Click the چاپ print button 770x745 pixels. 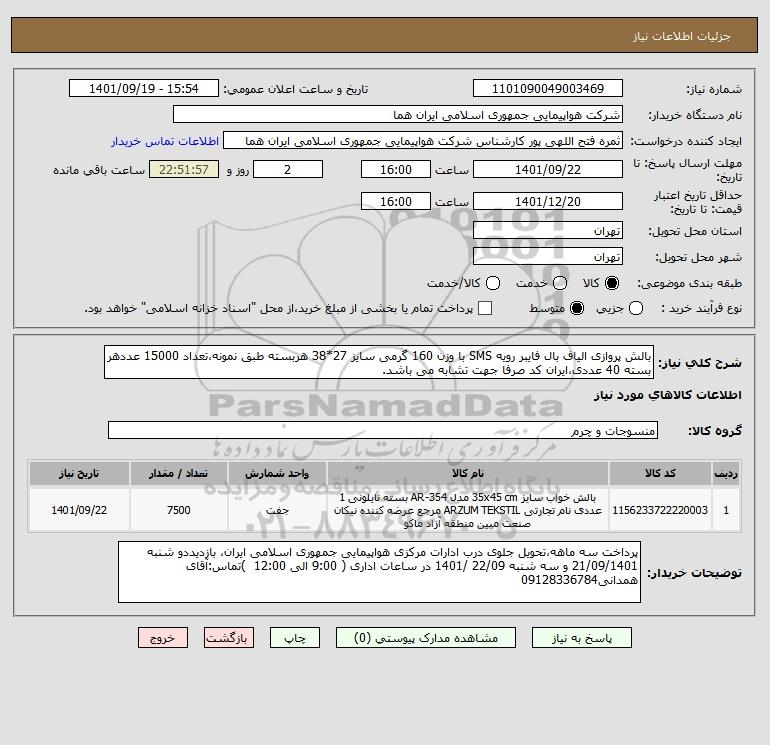pyautogui.click(x=295, y=638)
